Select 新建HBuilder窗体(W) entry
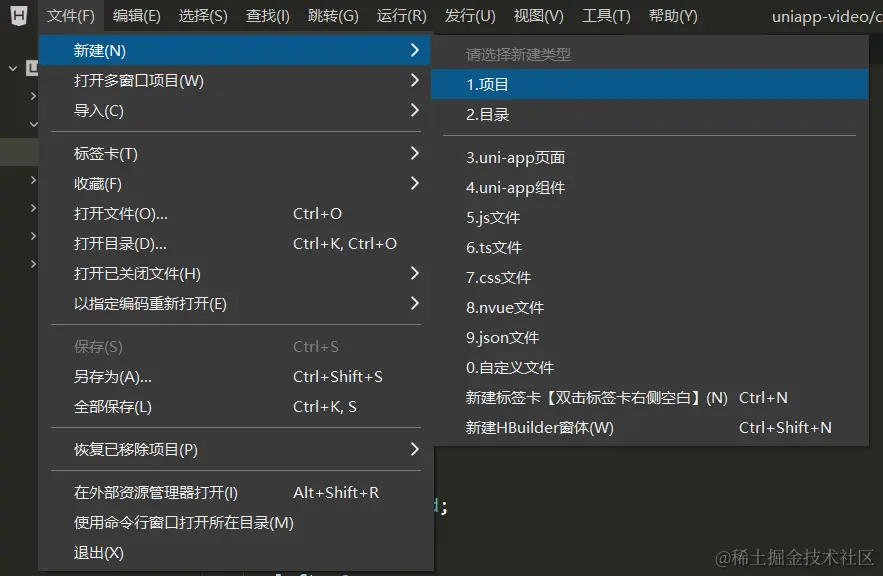The image size is (883, 576). coord(649,428)
